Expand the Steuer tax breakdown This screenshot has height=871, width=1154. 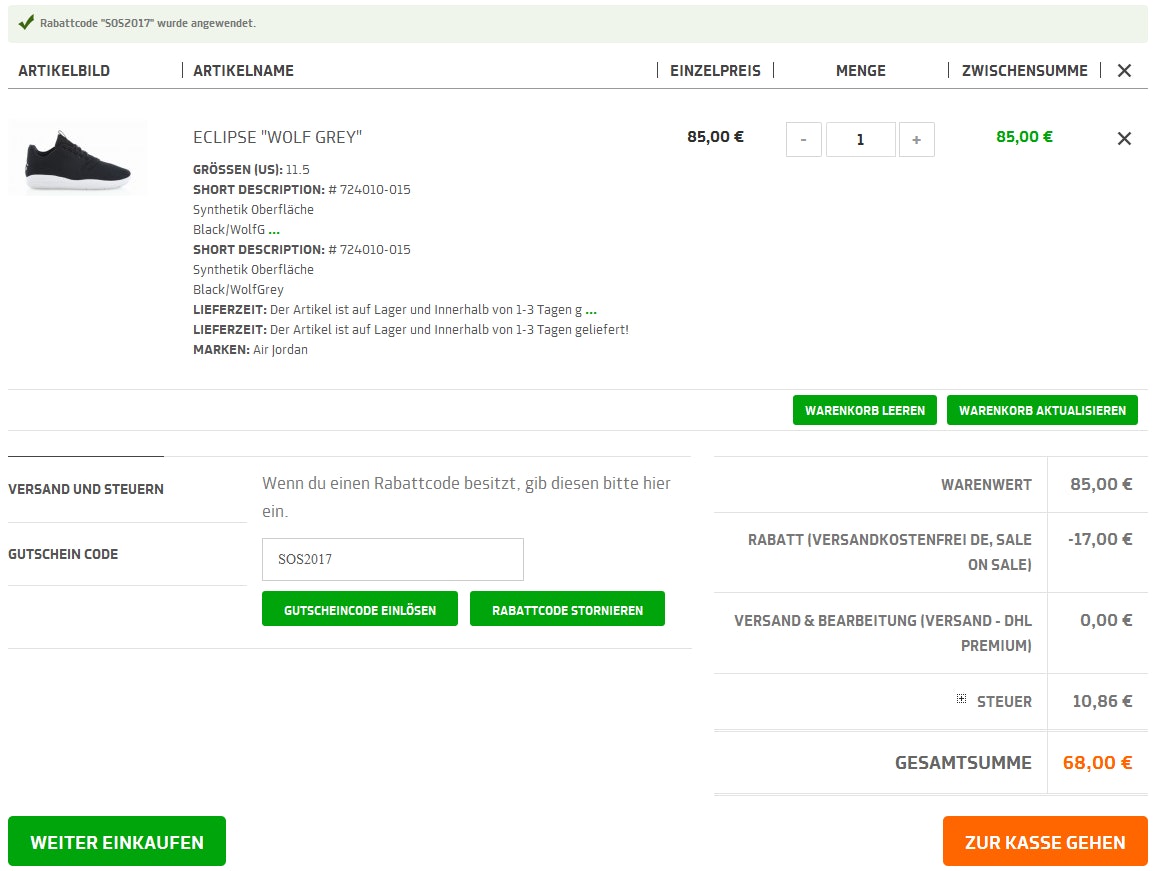click(961, 700)
